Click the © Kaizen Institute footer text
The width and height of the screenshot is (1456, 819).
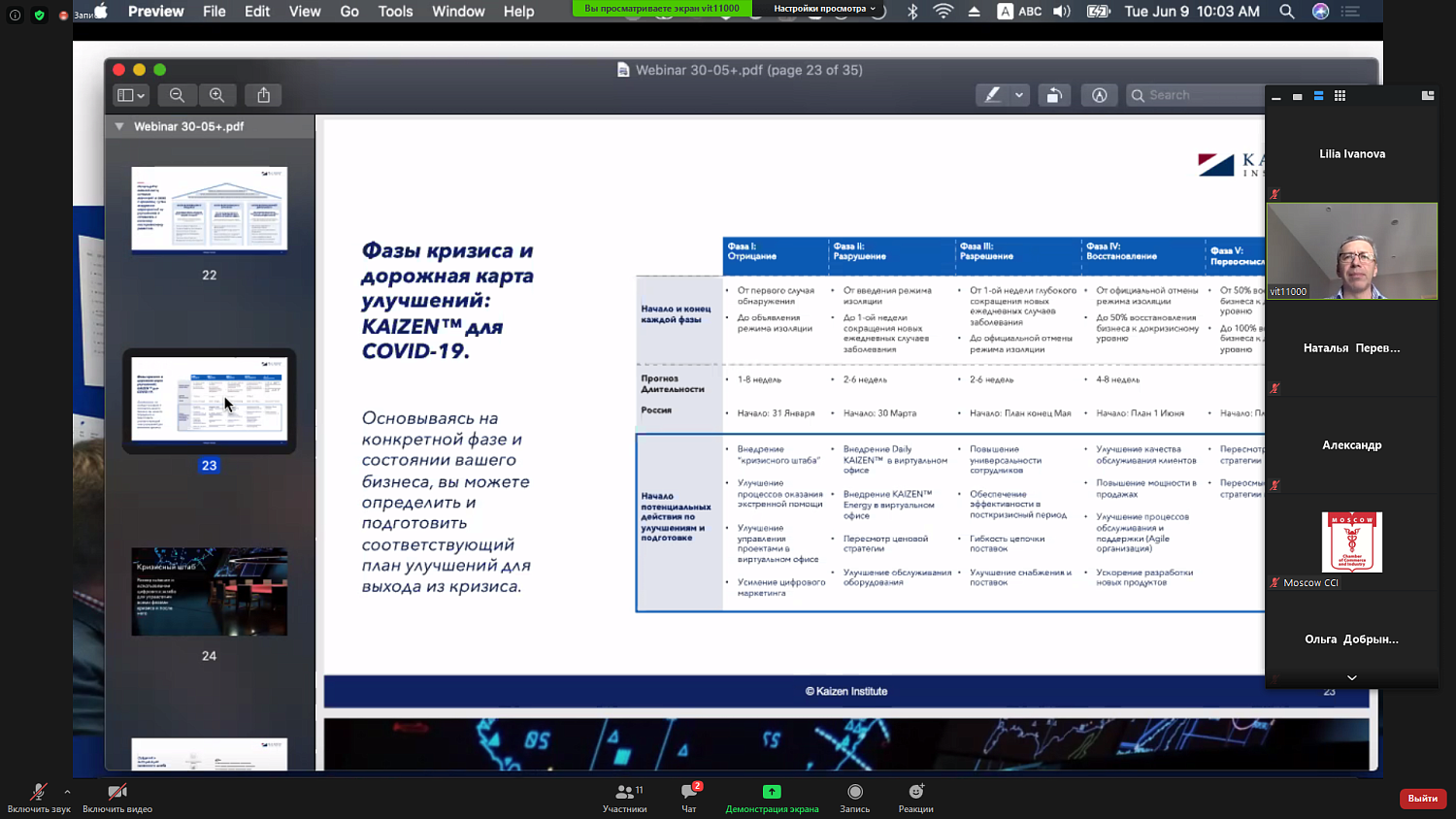click(846, 691)
